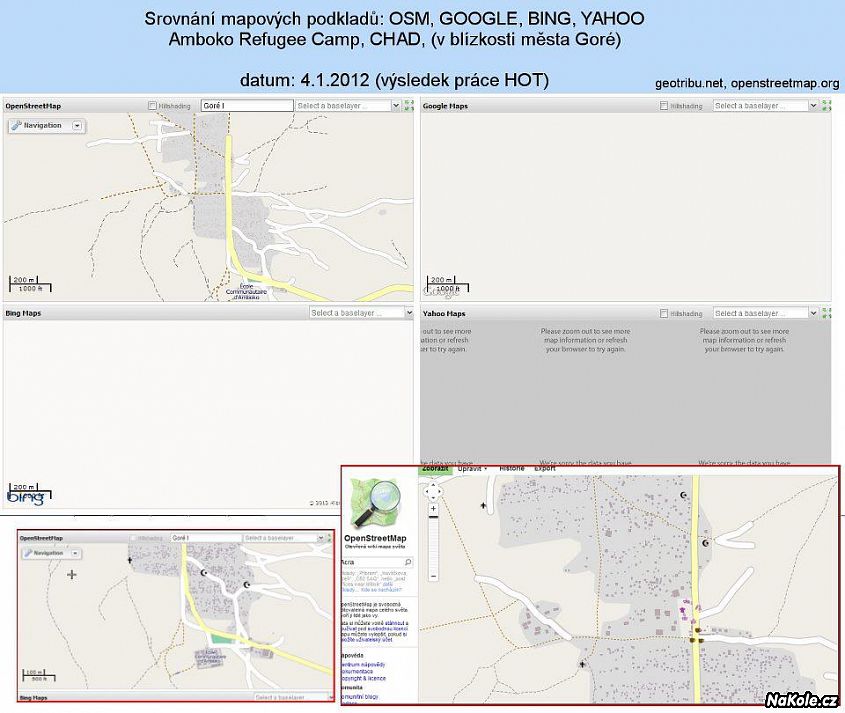Expand Navigation tool arrow in lower-left inset map
Viewport: 845px width, 713px height.
[75, 553]
